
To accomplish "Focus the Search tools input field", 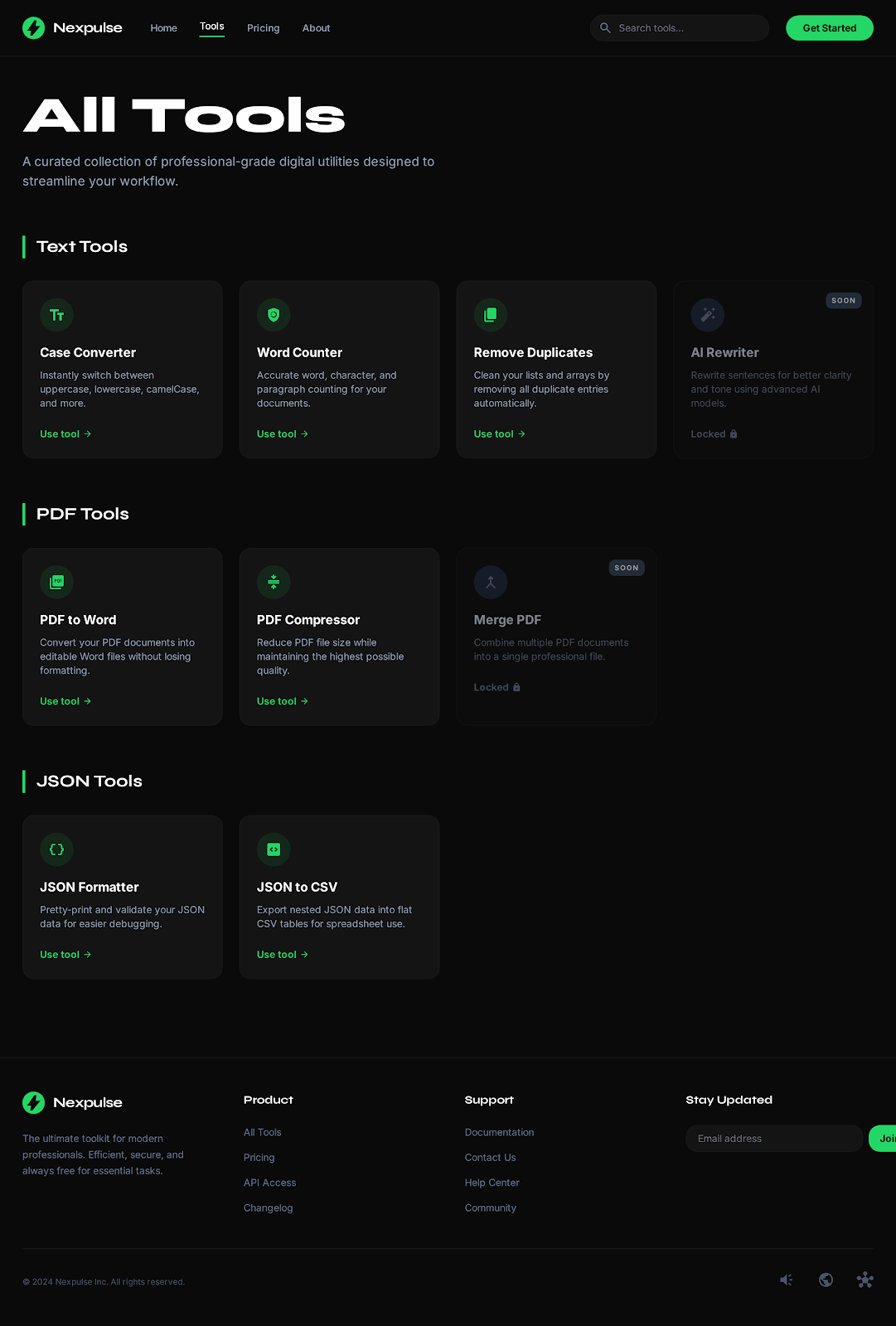I will click(680, 28).
